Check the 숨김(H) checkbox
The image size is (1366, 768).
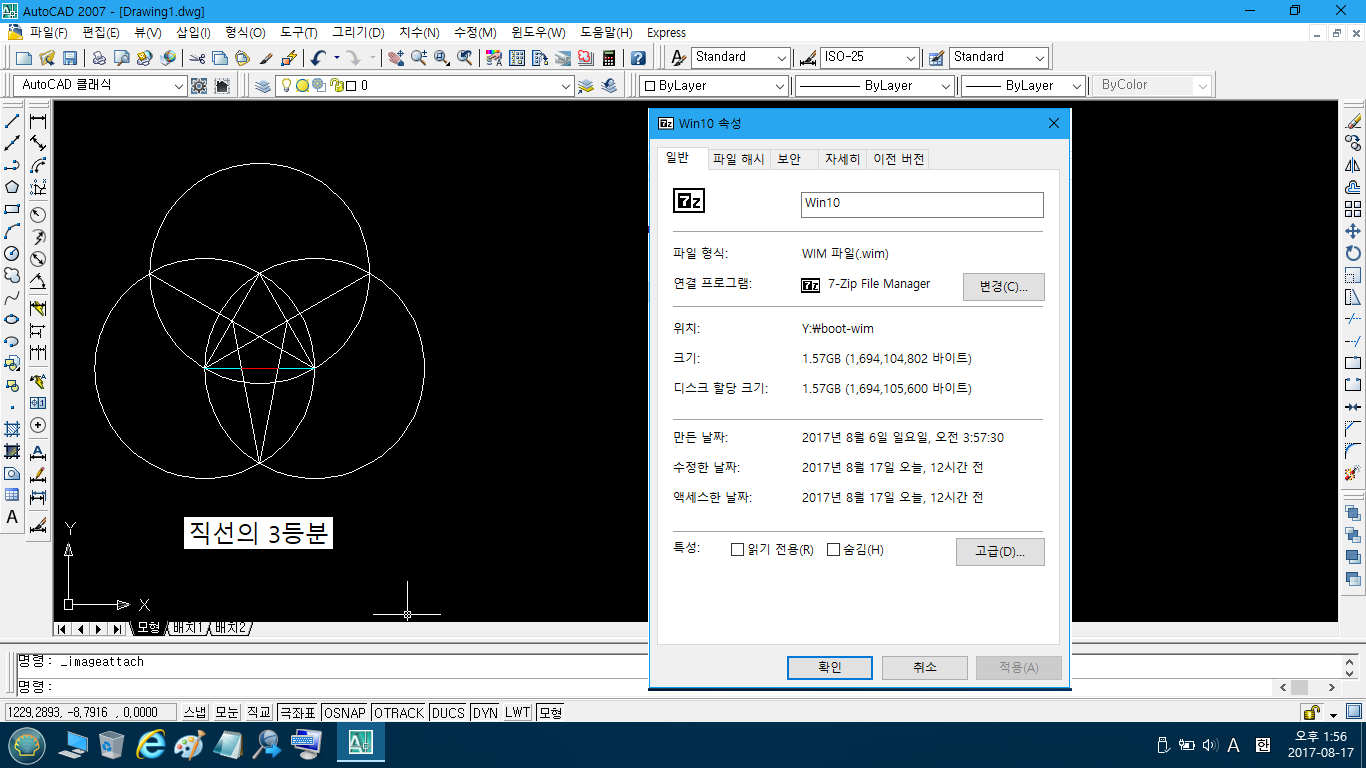pos(833,550)
